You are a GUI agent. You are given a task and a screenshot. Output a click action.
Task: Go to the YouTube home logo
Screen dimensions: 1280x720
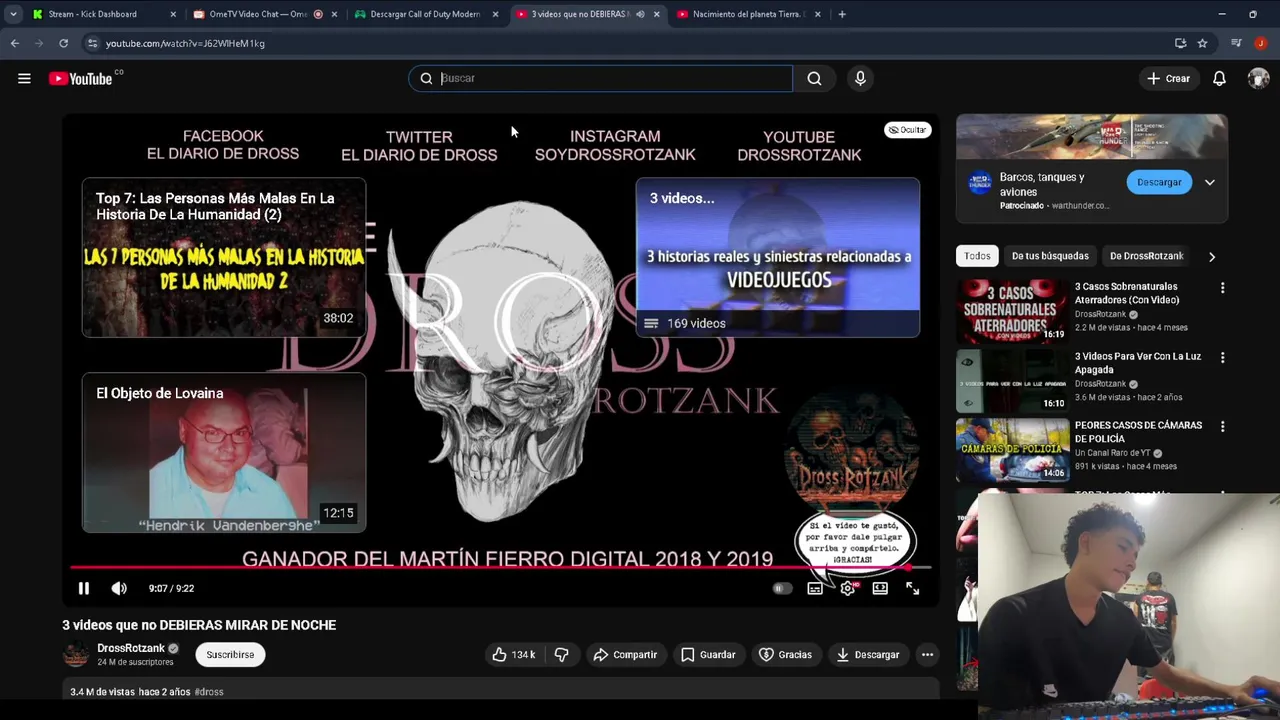pyautogui.click(x=81, y=78)
